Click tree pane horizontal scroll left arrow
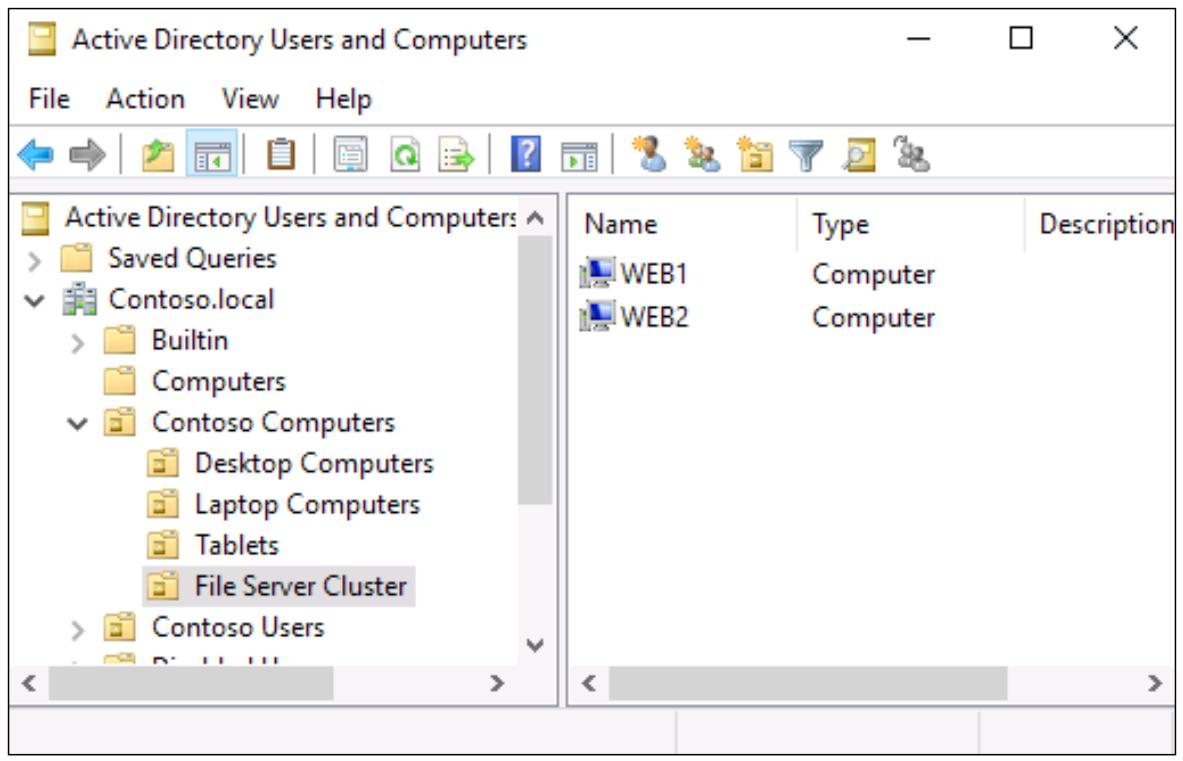This screenshot has width=1183, height=761. 29,683
